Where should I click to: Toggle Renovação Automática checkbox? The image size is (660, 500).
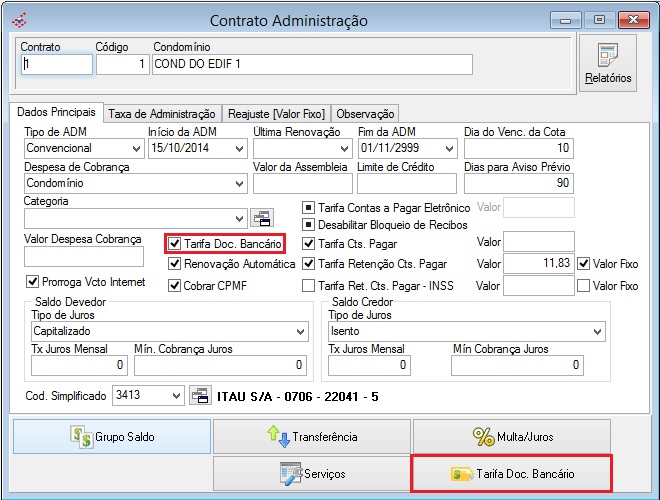click(x=175, y=264)
